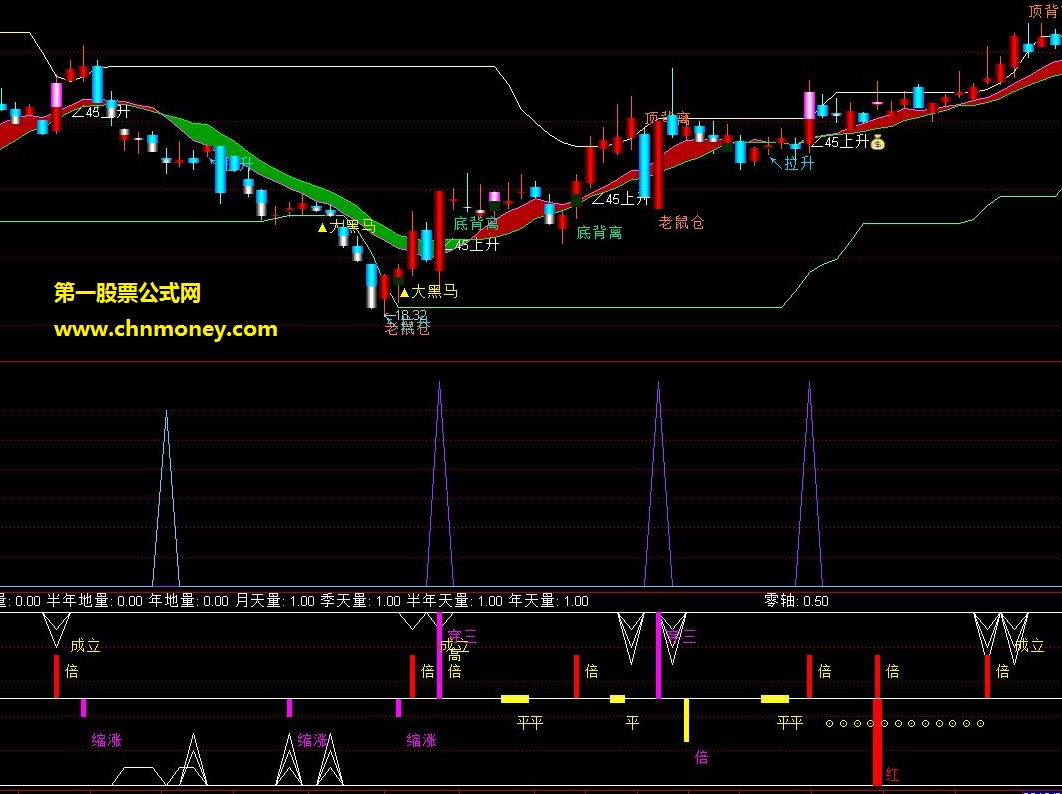Click the single 平 label between the 平平 labels
Image resolution: width=1062 pixels, height=794 pixels.
point(633,722)
